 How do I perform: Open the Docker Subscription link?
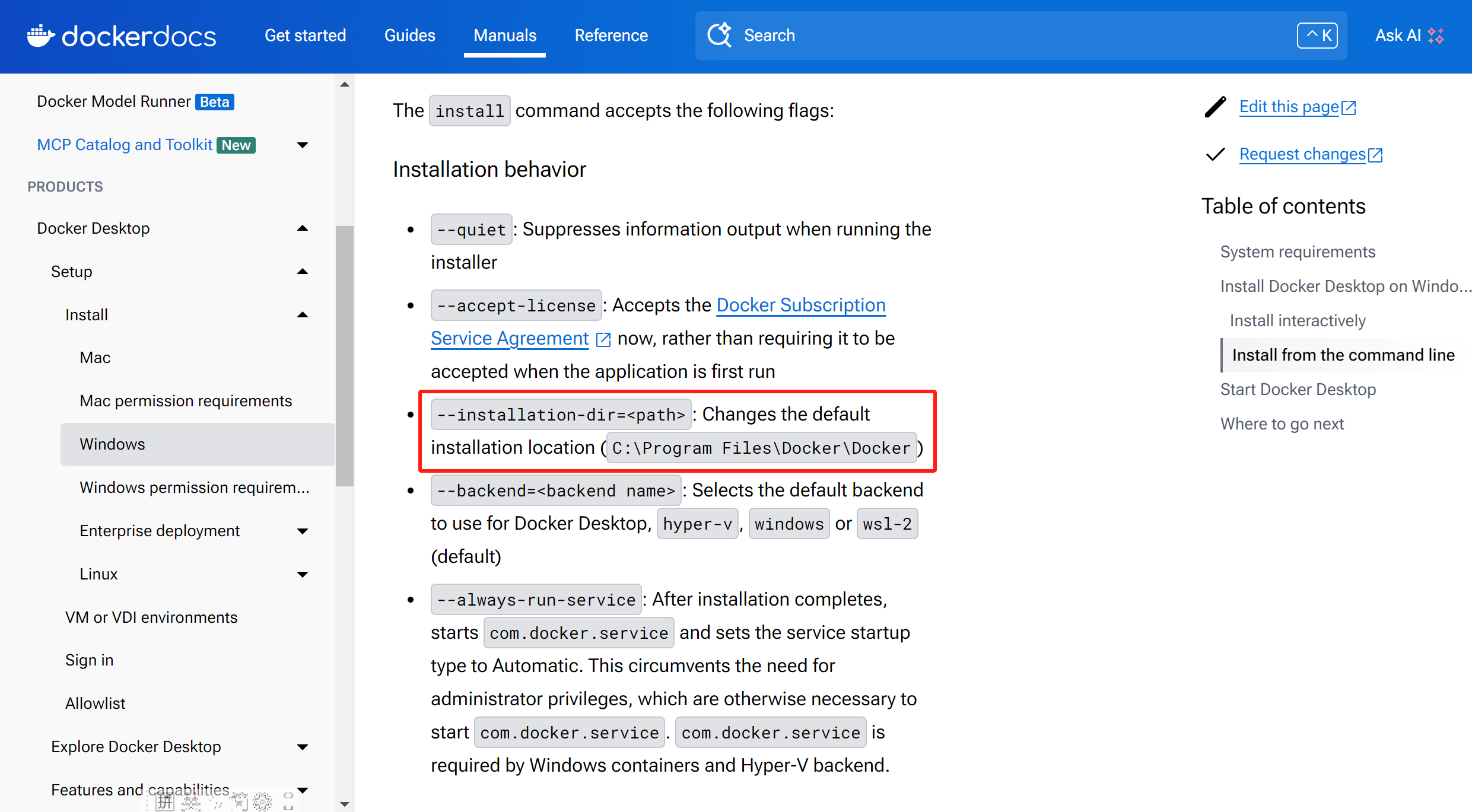(x=800, y=305)
